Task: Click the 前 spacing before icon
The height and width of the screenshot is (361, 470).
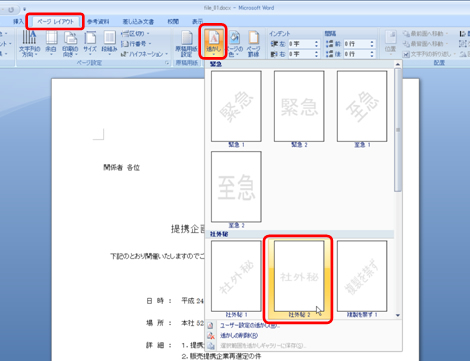Action: [333, 44]
